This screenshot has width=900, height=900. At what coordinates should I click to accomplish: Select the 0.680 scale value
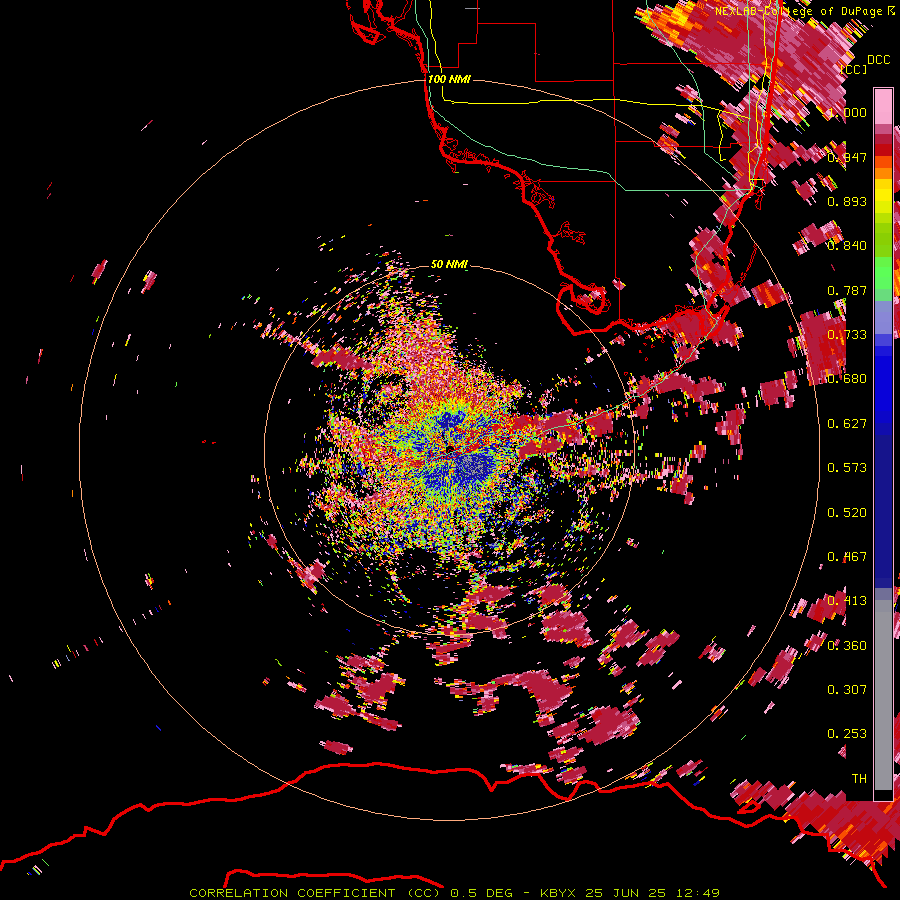[847, 379]
